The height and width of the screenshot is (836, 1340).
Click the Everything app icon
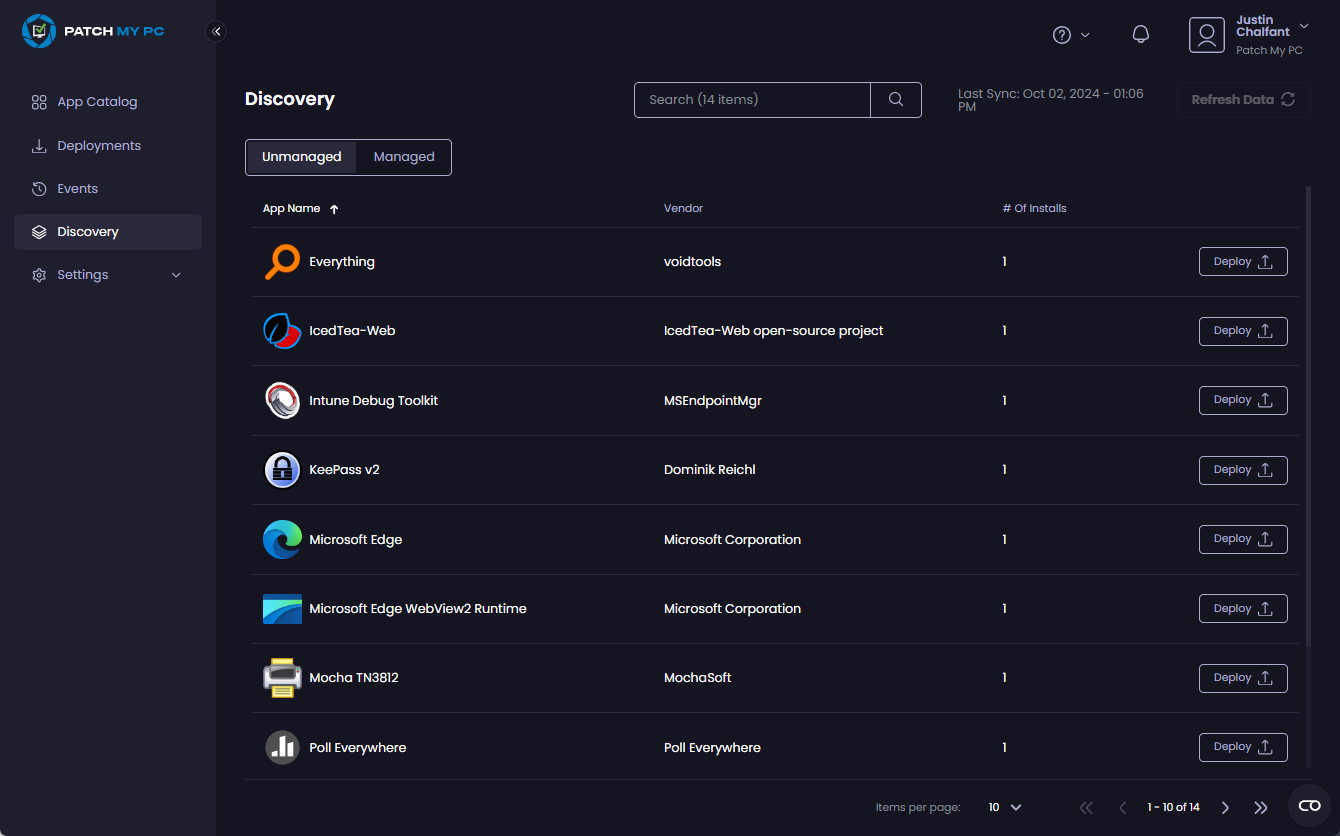[282, 261]
